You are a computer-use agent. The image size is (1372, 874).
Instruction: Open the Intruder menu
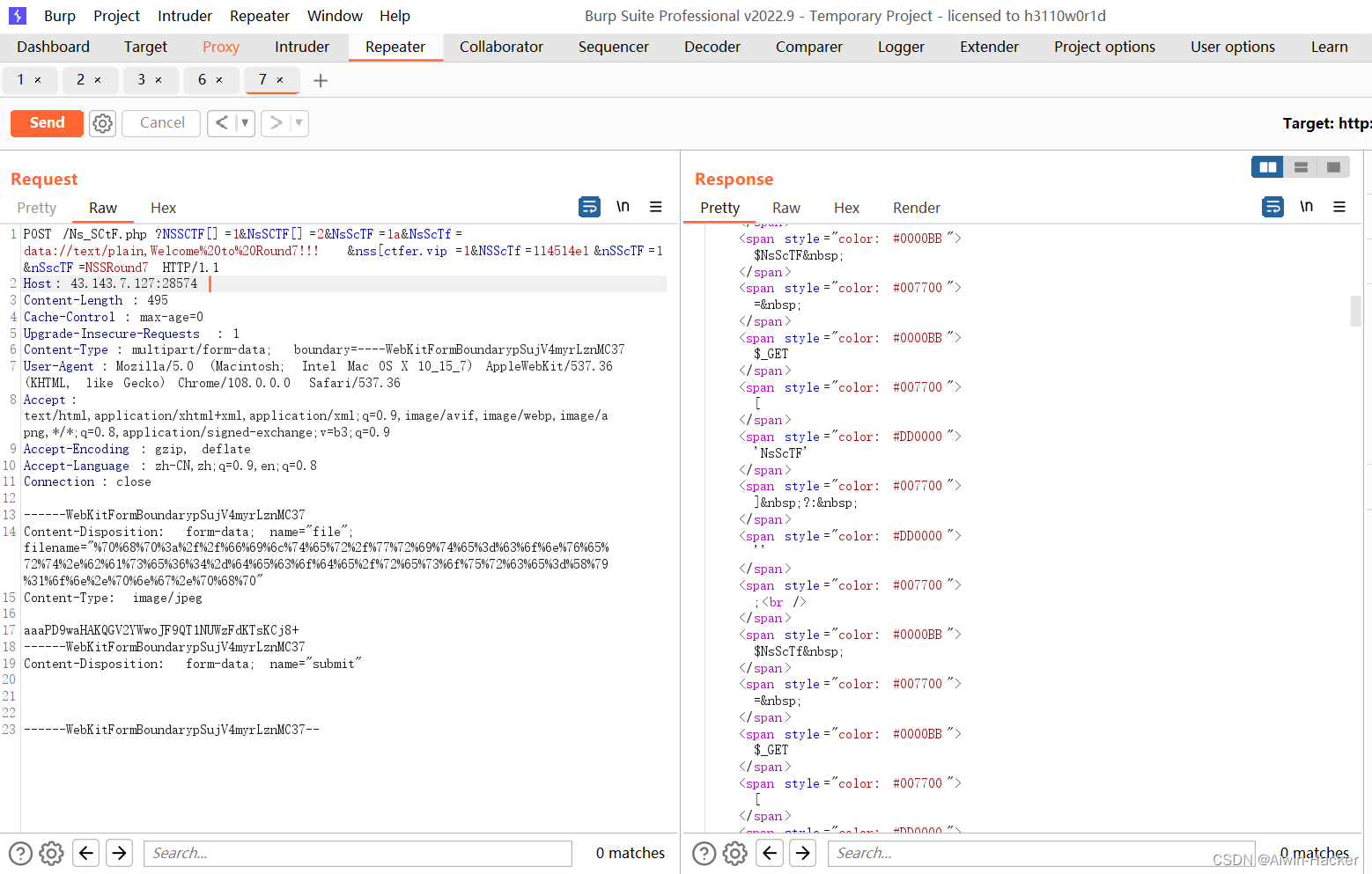pos(185,16)
